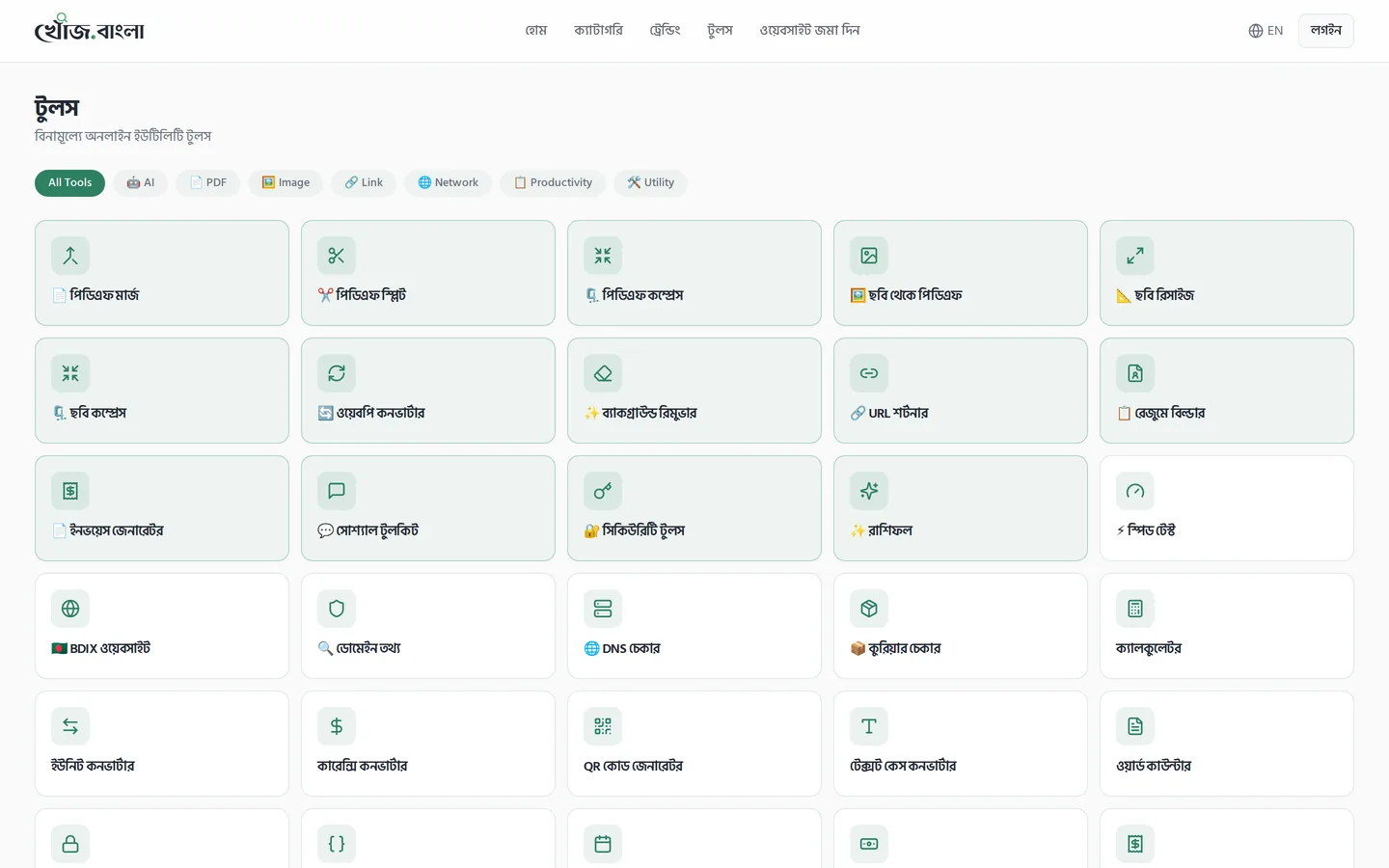Select the Utility filter chip
The width and height of the screenshot is (1389, 868).
(650, 182)
